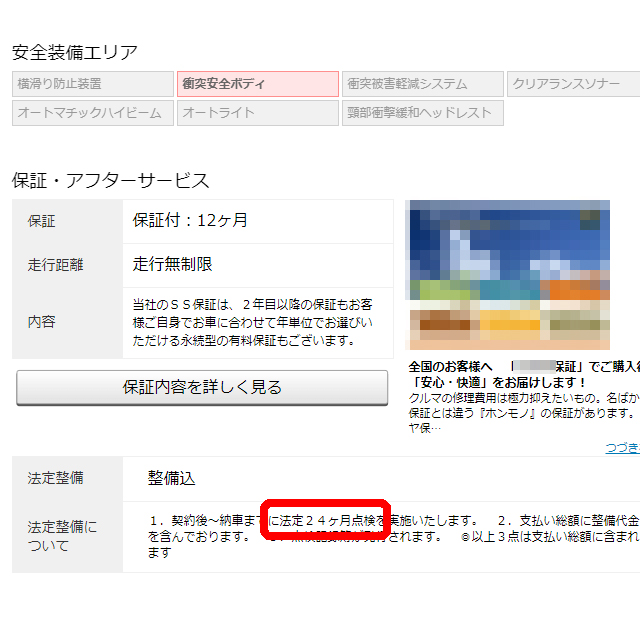Open 保証内容を詳しく見る button
This screenshot has width=640, height=640.
coord(202,388)
